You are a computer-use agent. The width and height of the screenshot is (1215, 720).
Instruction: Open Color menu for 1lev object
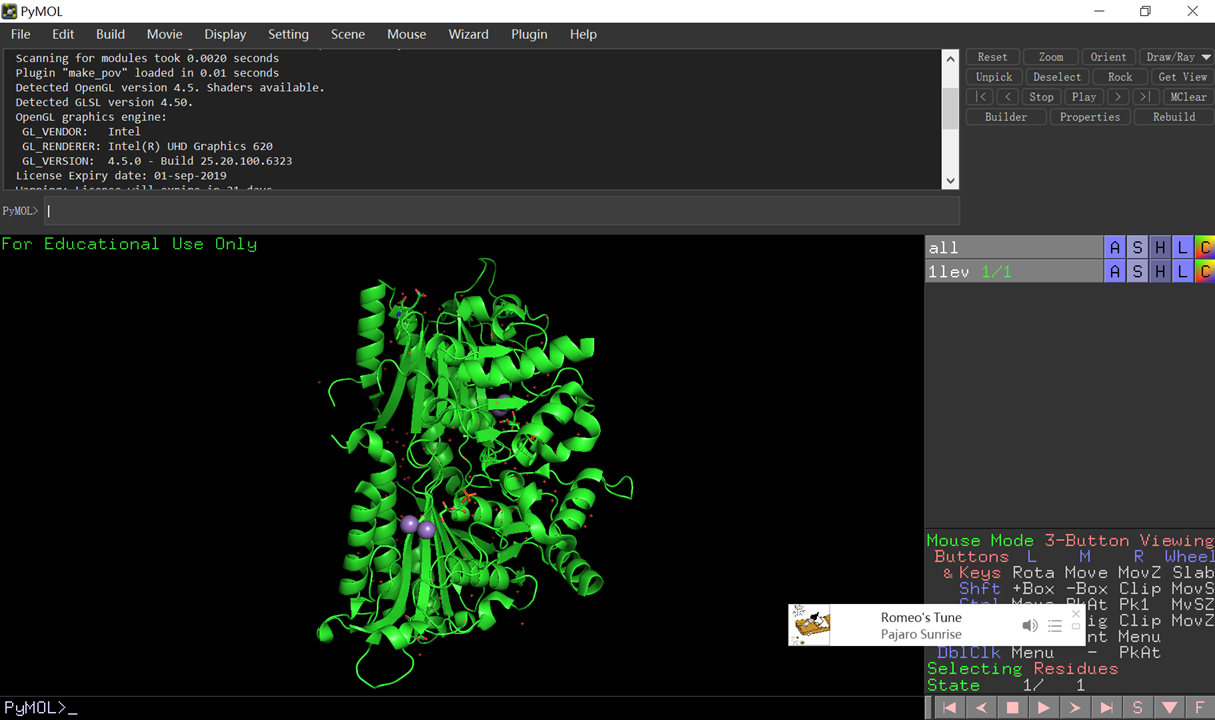click(1205, 271)
